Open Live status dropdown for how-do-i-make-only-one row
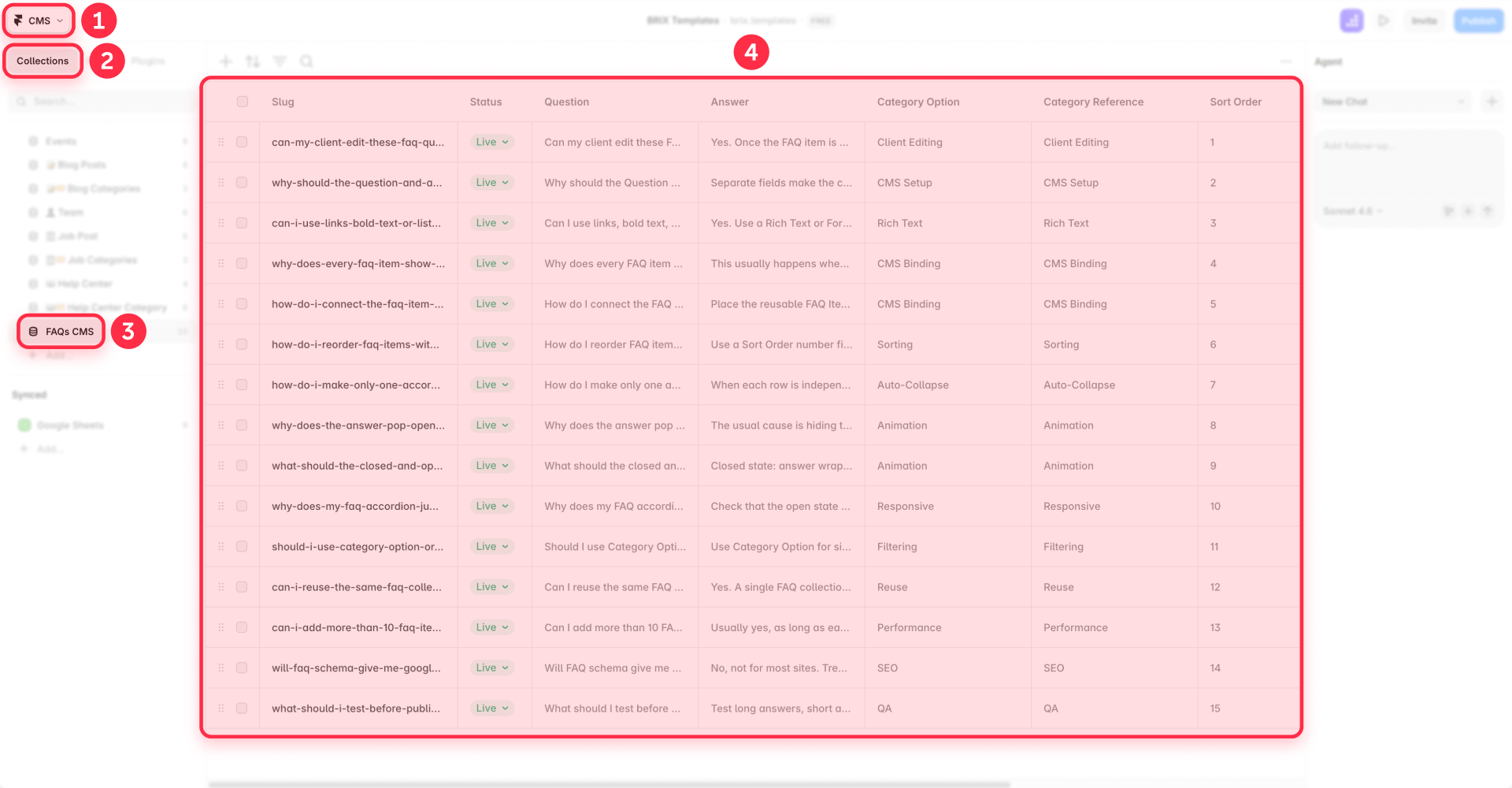This screenshot has width=1512, height=788. (492, 385)
